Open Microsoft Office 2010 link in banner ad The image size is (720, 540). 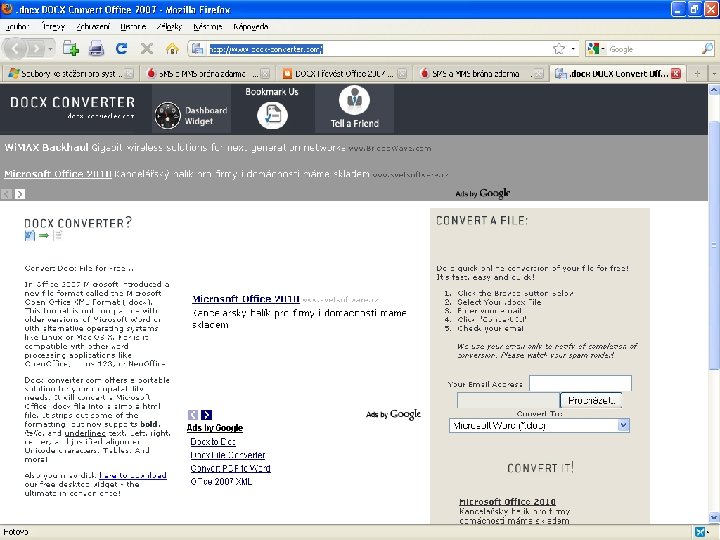point(58,174)
